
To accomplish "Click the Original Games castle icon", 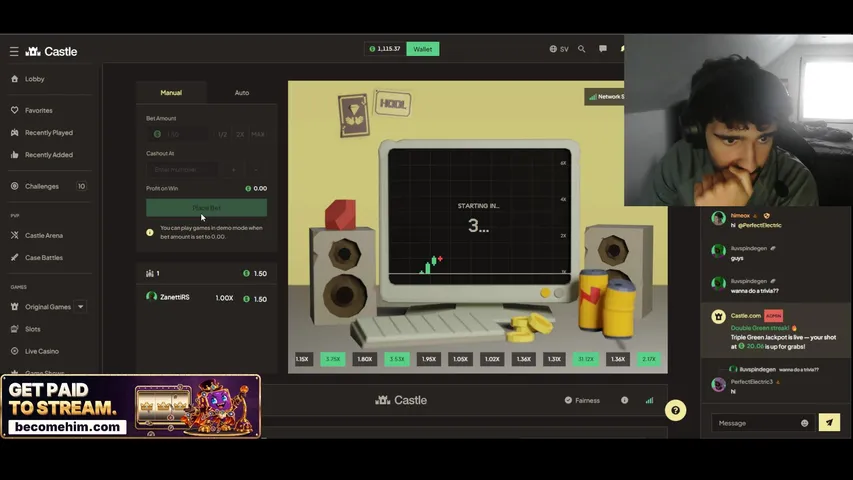I will 15,307.
